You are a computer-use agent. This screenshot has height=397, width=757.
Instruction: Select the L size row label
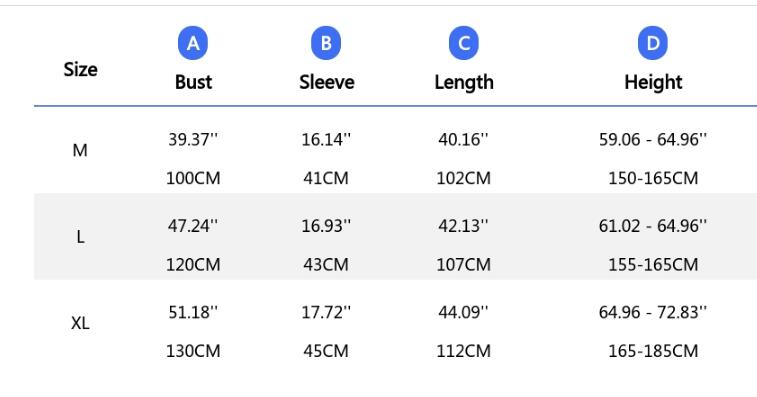(81, 237)
